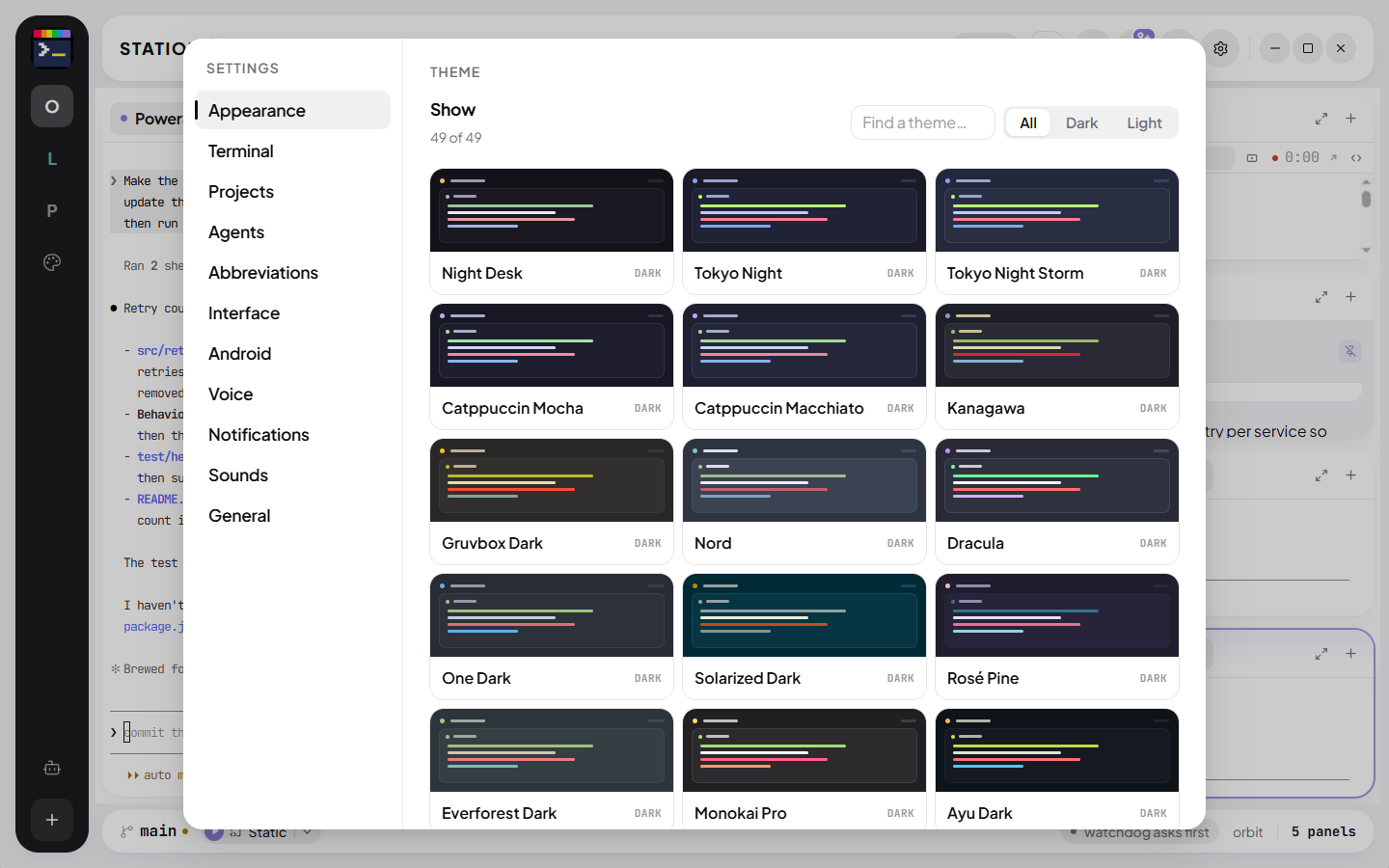Open the Sounds settings section
The height and width of the screenshot is (868, 1389).
point(293,475)
